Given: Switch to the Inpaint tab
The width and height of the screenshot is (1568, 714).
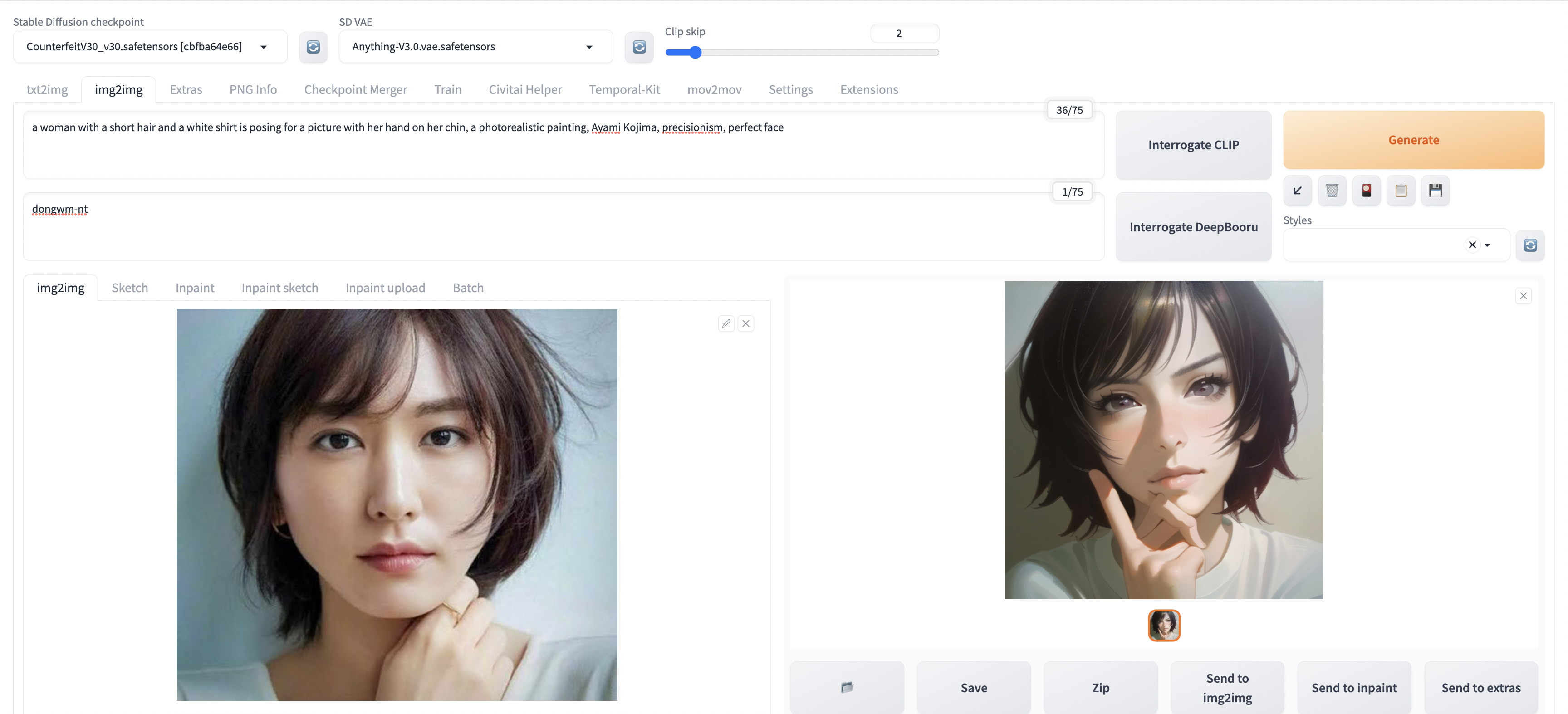Looking at the screenshot, I should point(194,288).
